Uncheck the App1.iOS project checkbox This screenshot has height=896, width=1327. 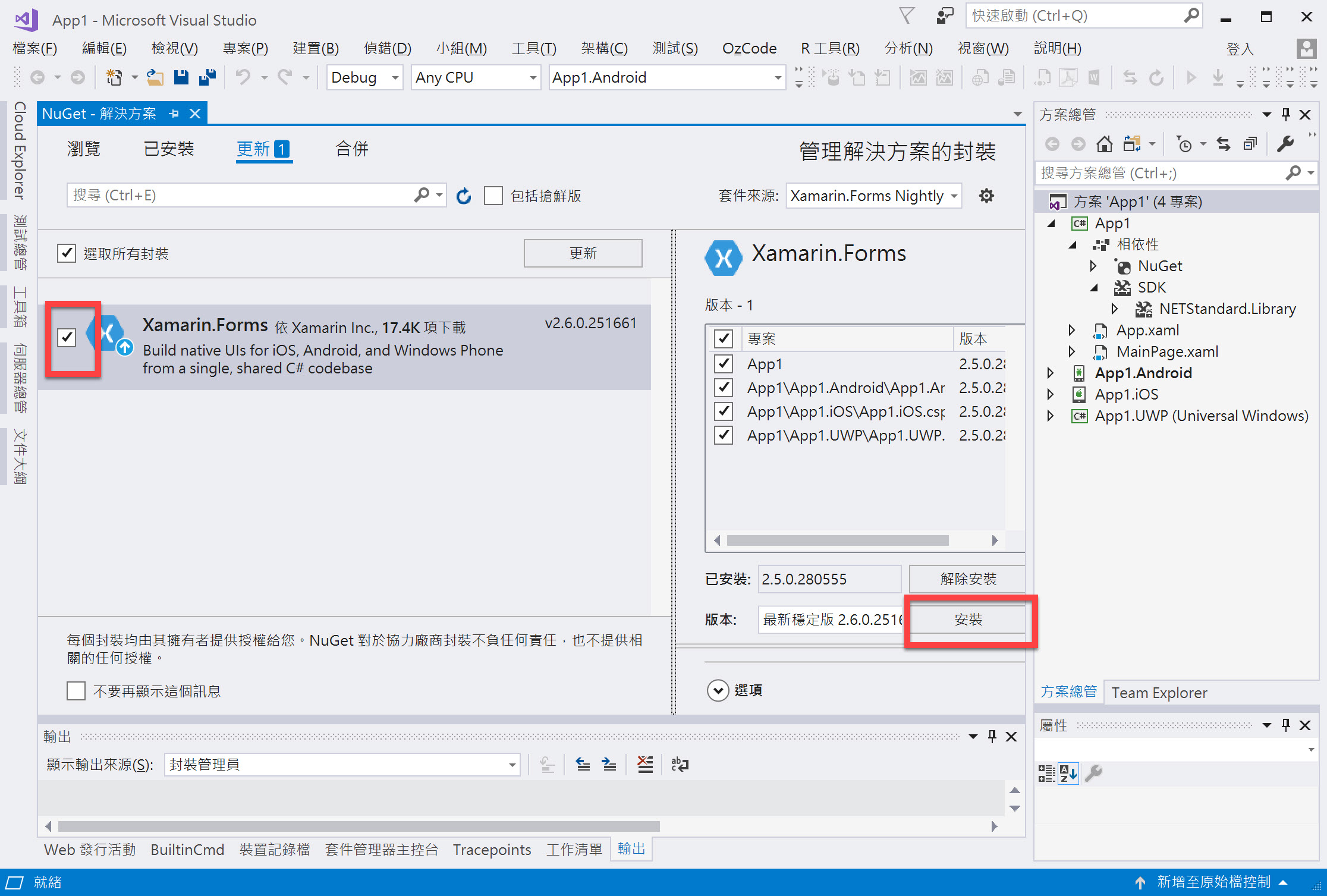click(x=724, y=411)
